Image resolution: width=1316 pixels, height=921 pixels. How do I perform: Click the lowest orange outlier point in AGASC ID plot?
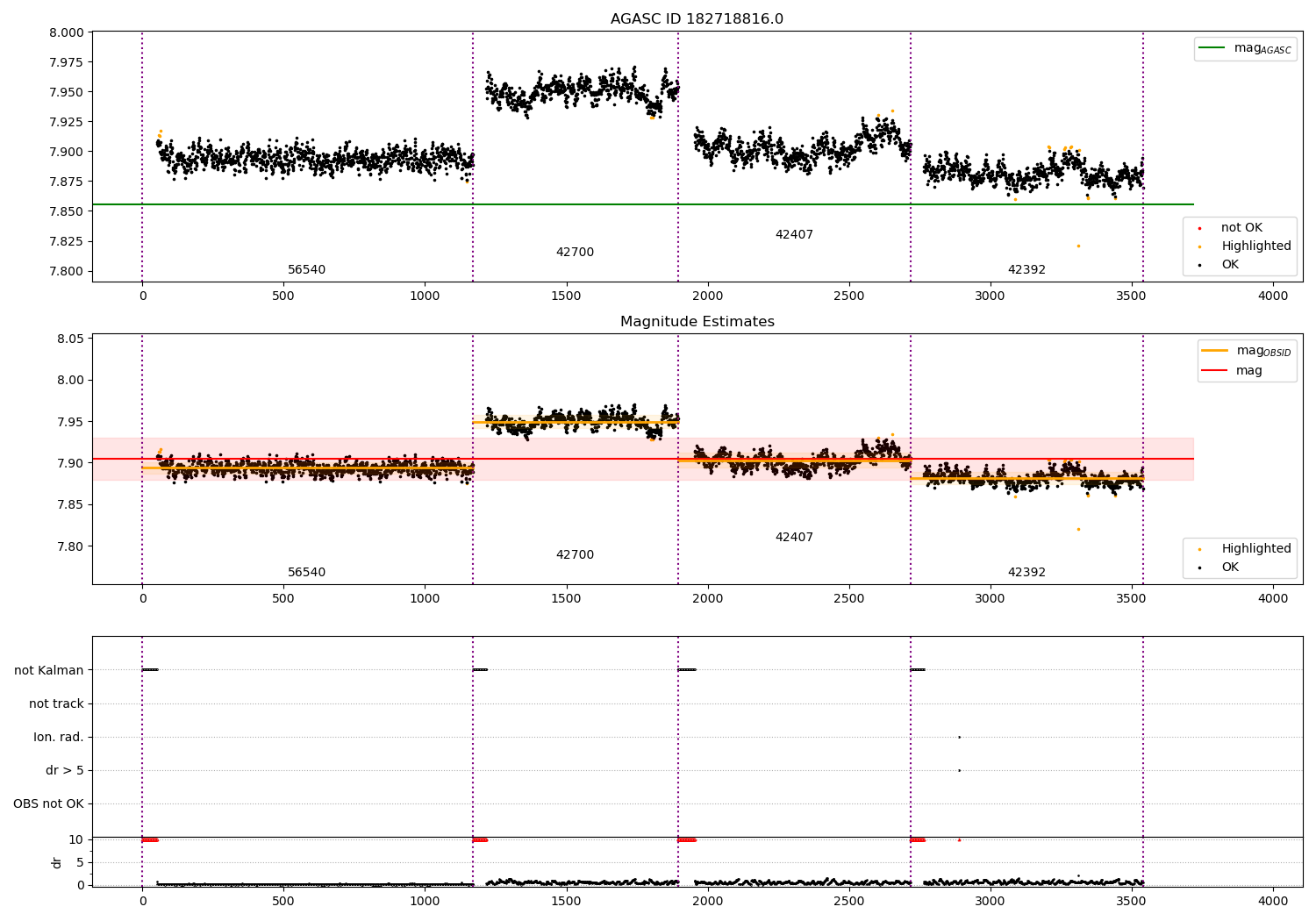pyautogui.click(x=1078, y=246)
